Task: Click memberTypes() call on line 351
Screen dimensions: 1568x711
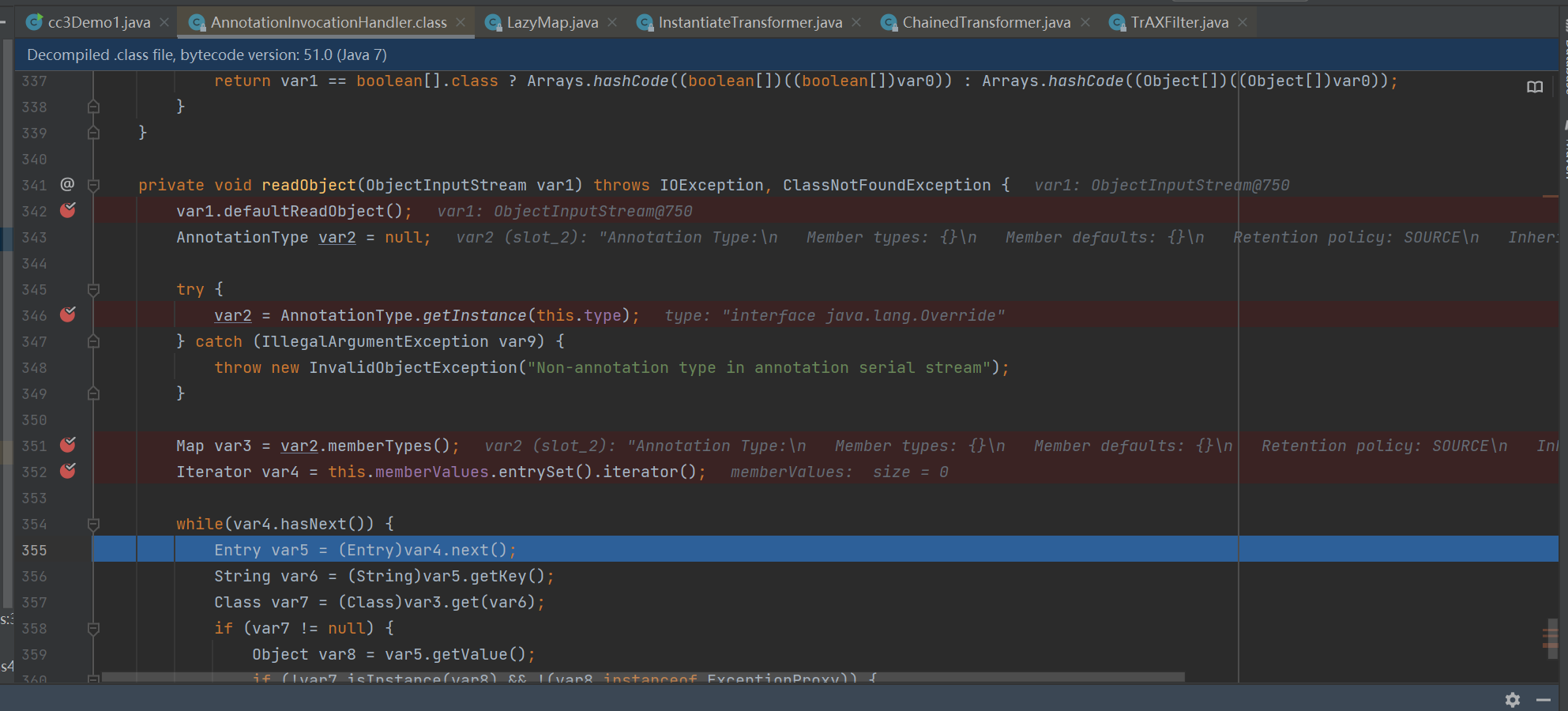Action: pos(388,446)
